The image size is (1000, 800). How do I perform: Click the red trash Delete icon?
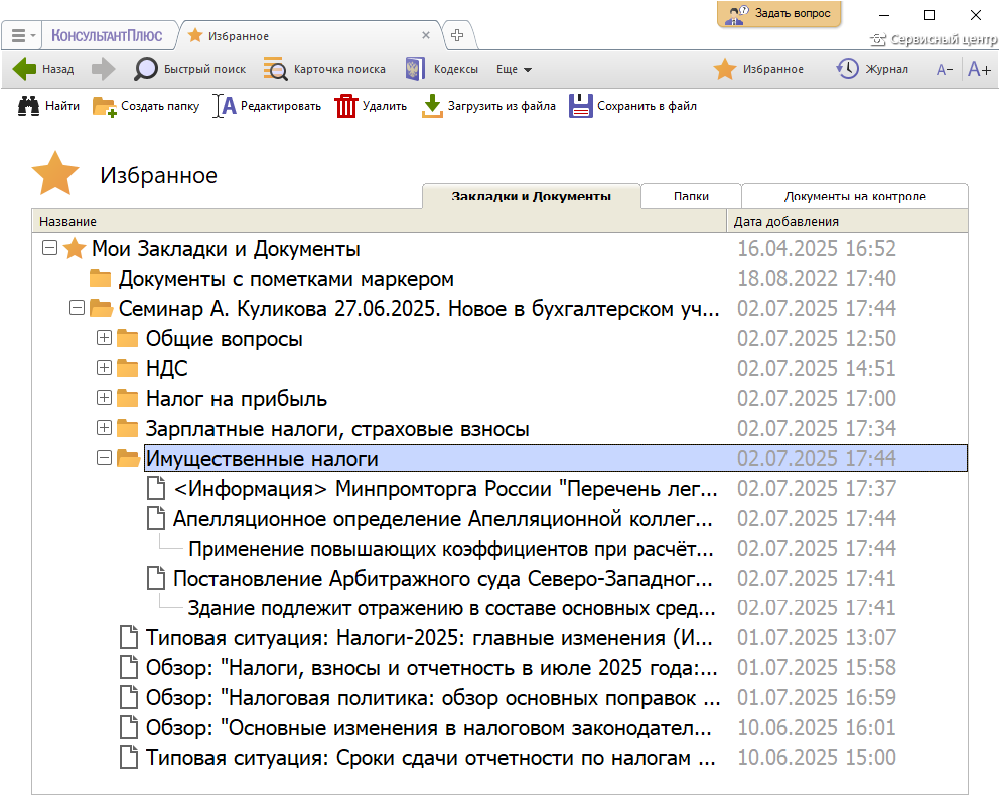pyautogui.click(x=346, y=106)
